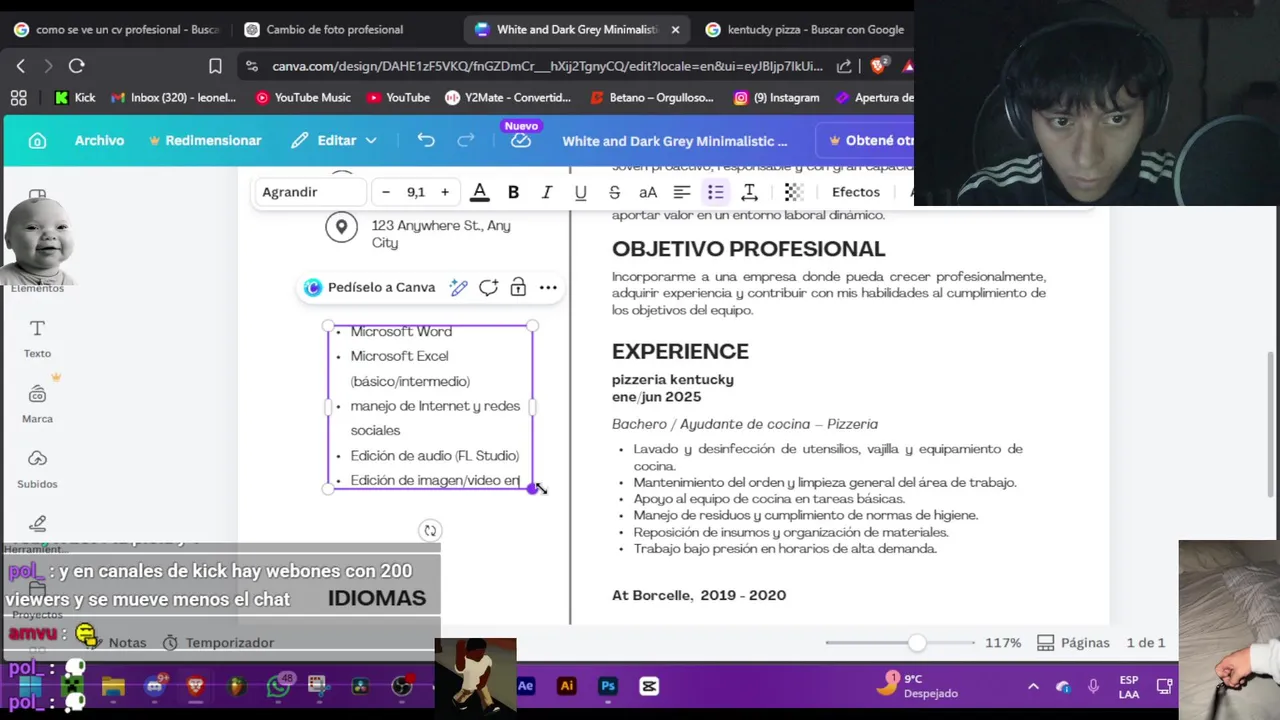
Task: Undo the last action in Canva
Action: (x=426, y=141)
